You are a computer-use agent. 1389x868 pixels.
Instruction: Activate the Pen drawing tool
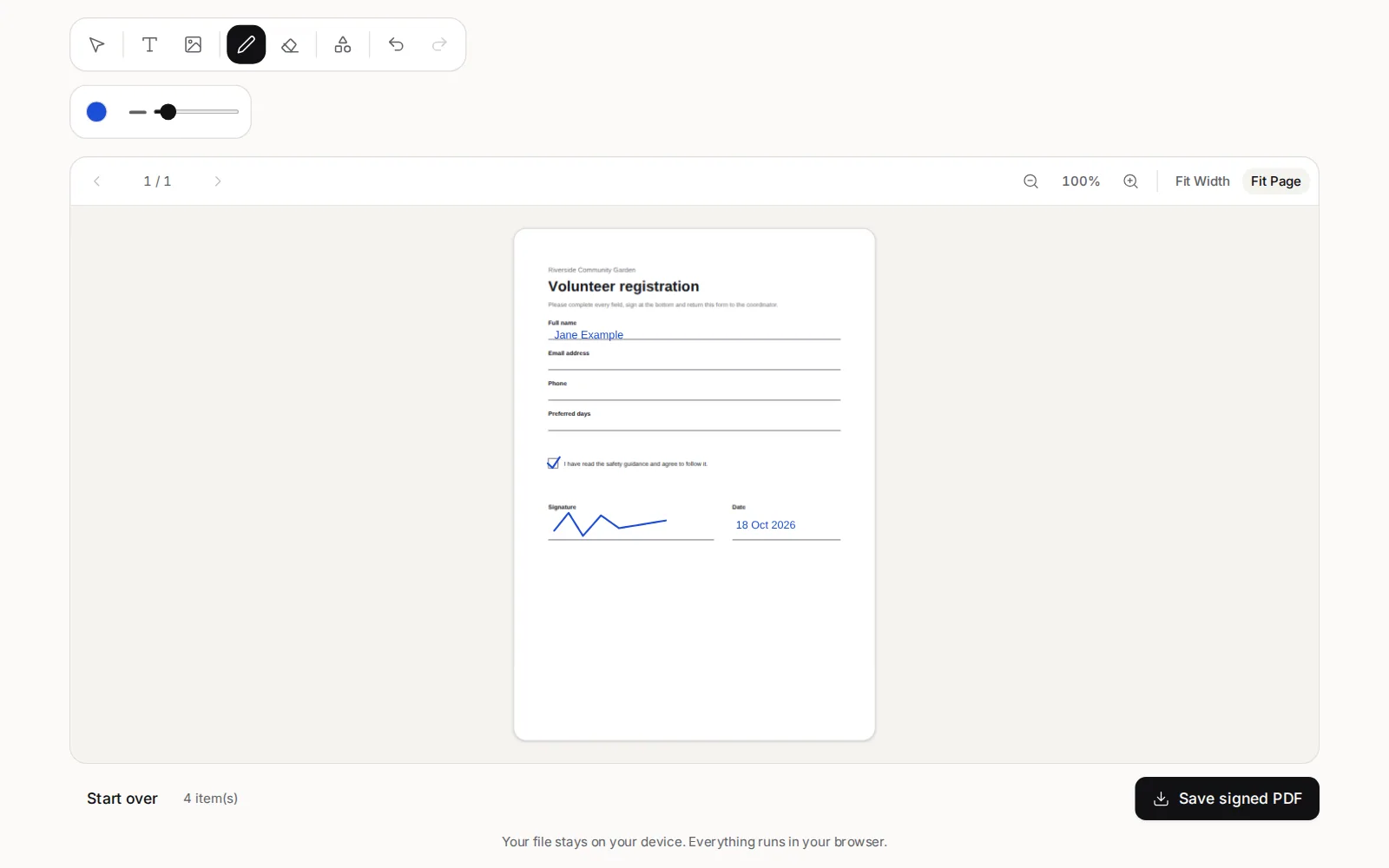pos(247,44)
